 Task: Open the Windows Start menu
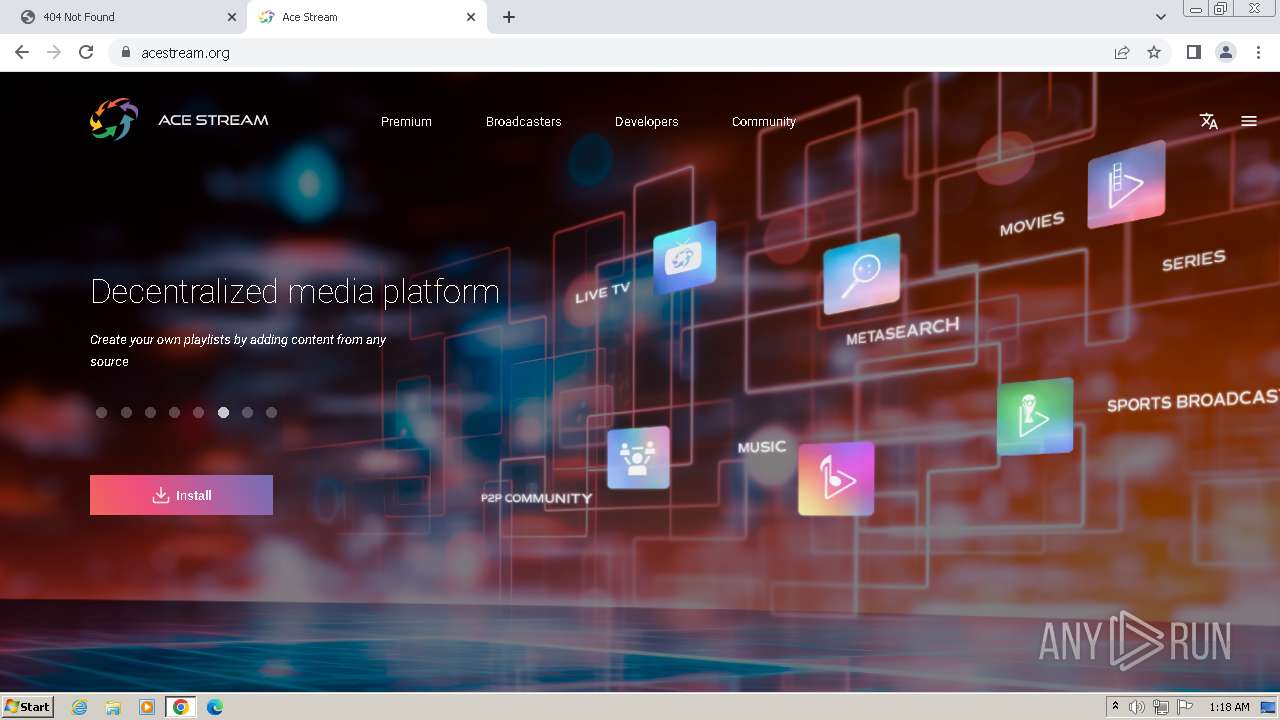click(x=28, y=707)
